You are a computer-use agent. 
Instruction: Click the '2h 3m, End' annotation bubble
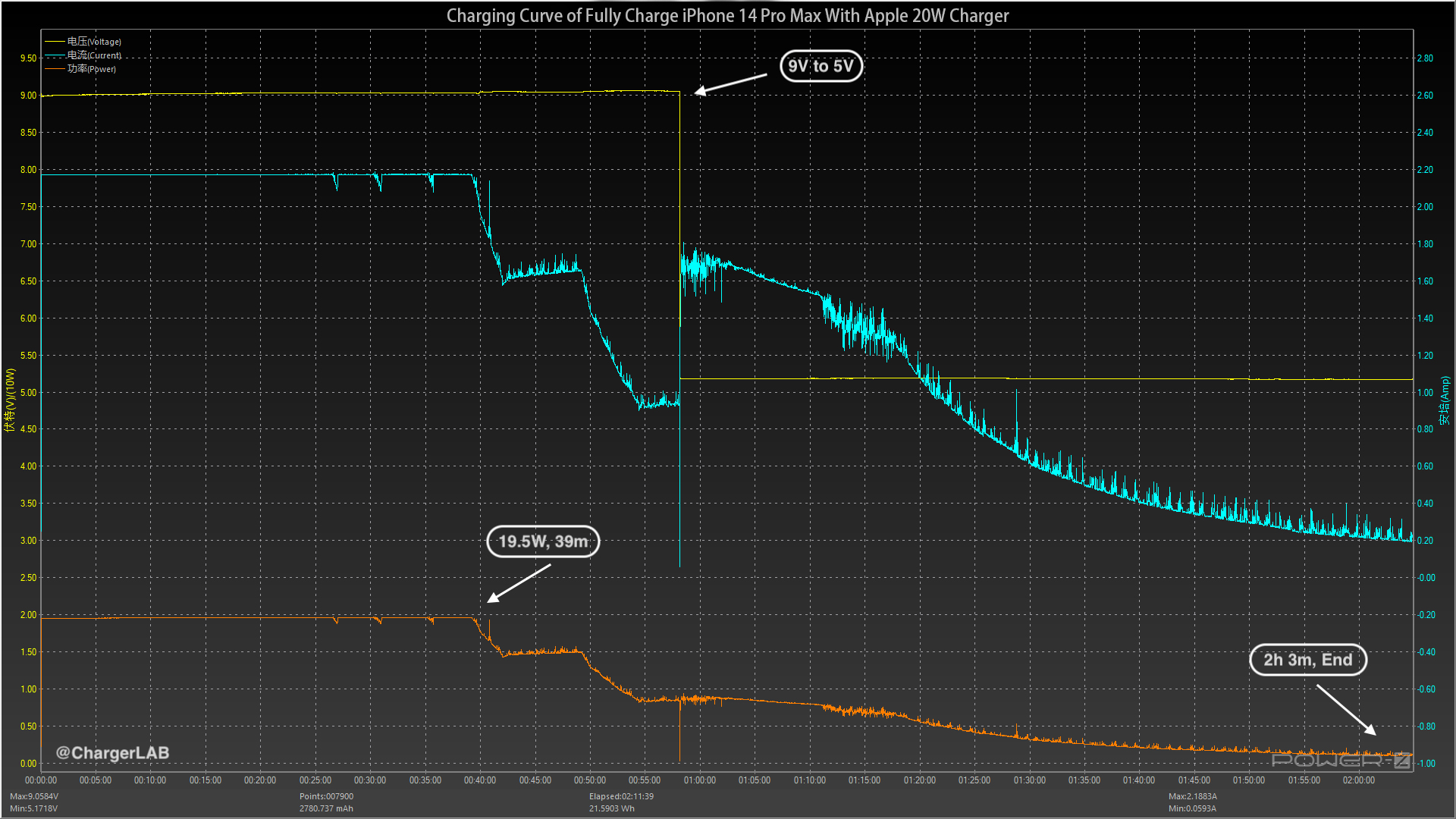(1307, 660)
